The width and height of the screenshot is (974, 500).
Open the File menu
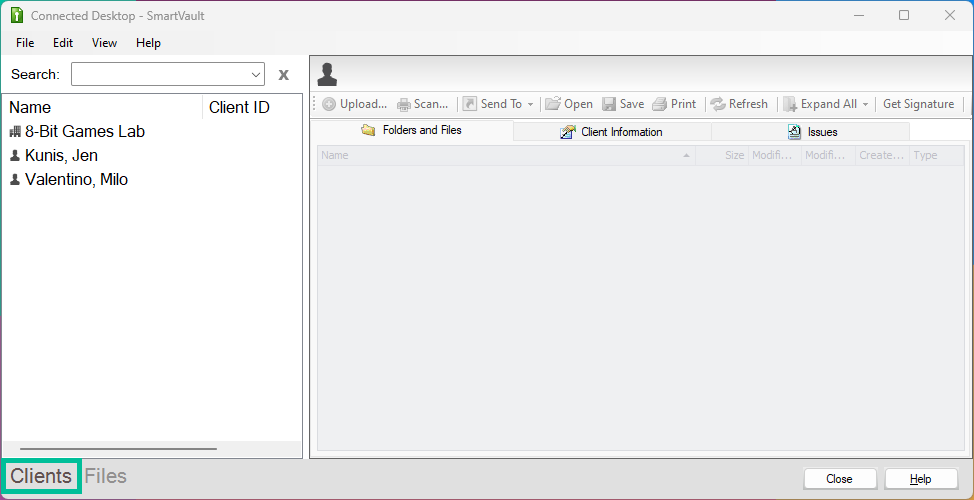click(25, 43)
